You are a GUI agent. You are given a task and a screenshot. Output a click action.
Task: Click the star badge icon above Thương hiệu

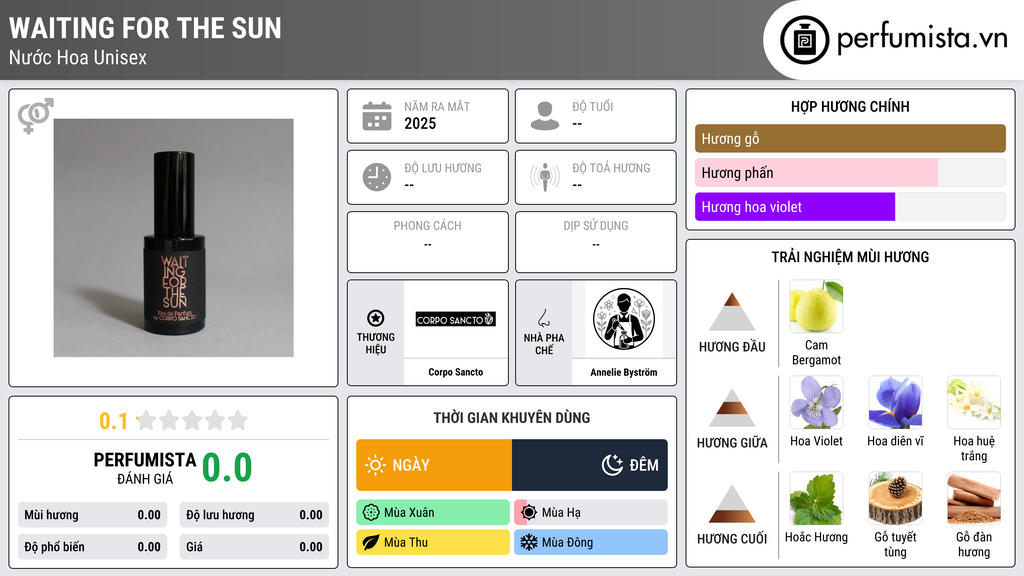tap(376, 318)
